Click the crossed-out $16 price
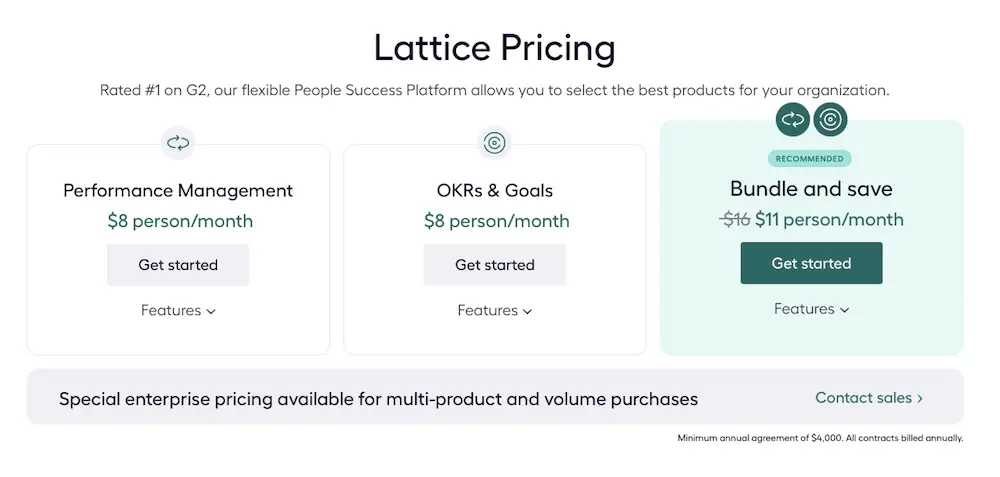Screen dimensions: 1000x477 coord(735,220)
